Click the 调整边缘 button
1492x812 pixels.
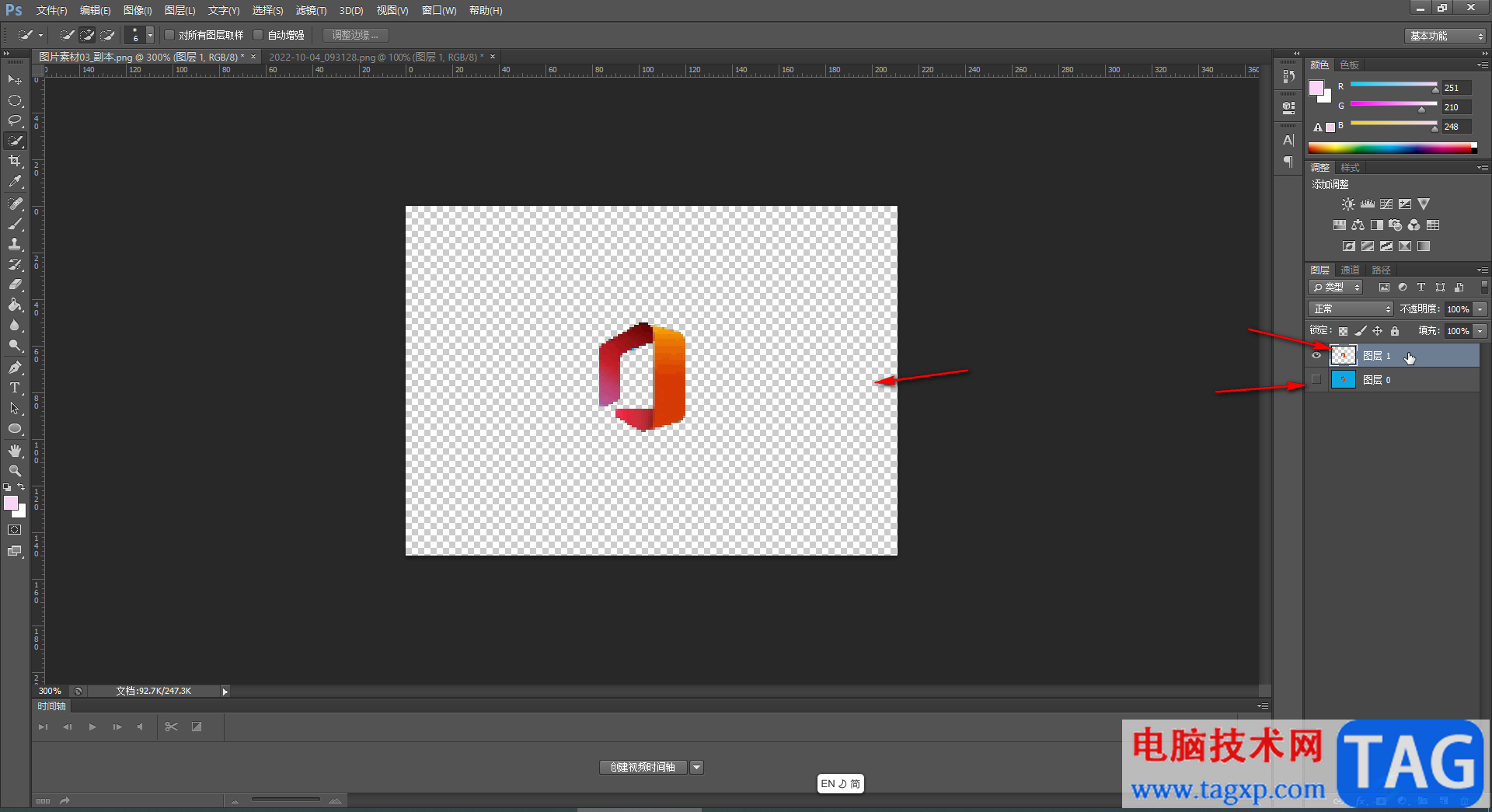tap(355, 35)
